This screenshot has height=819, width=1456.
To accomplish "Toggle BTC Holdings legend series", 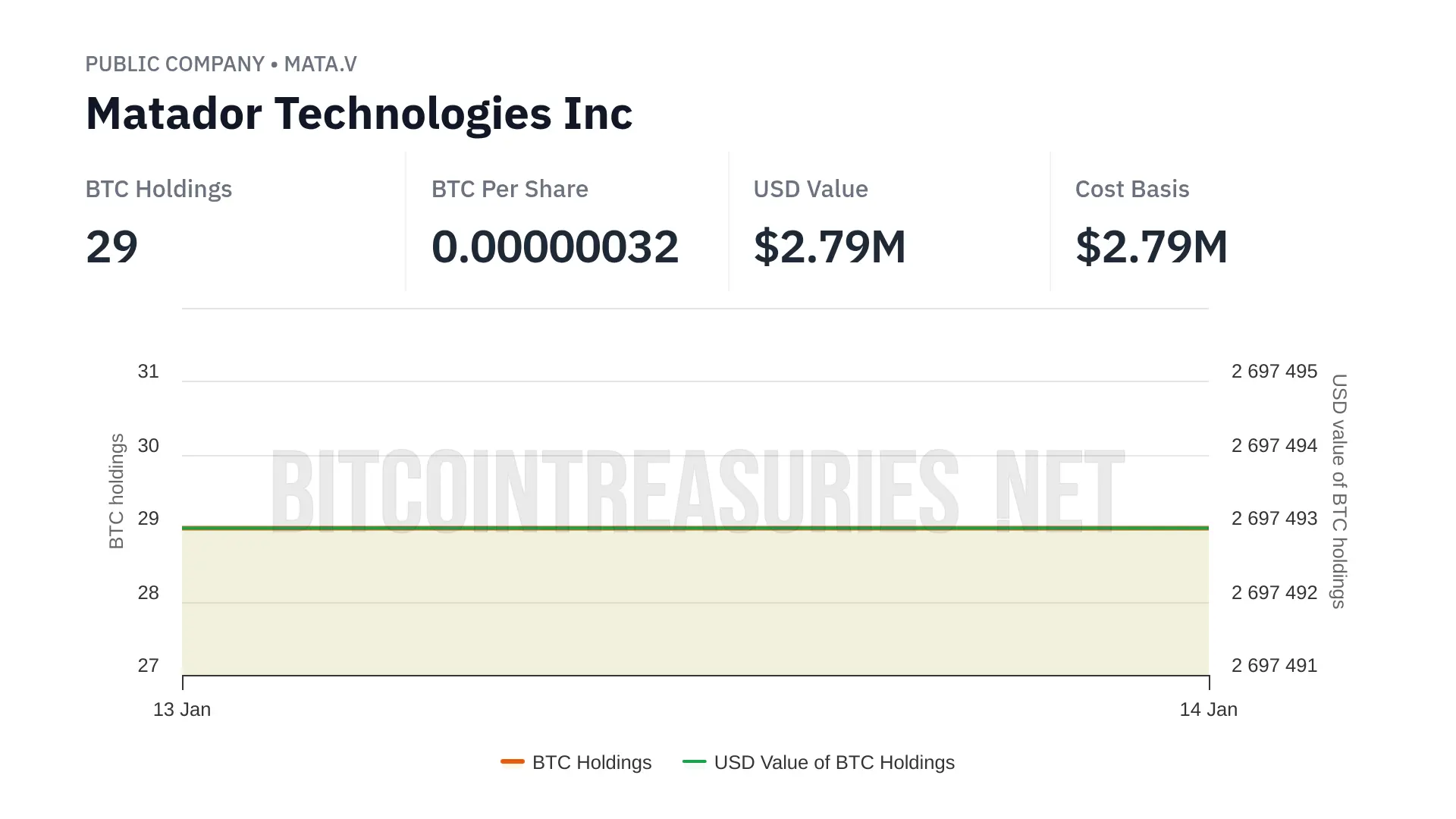I will [x=576, y=762].
